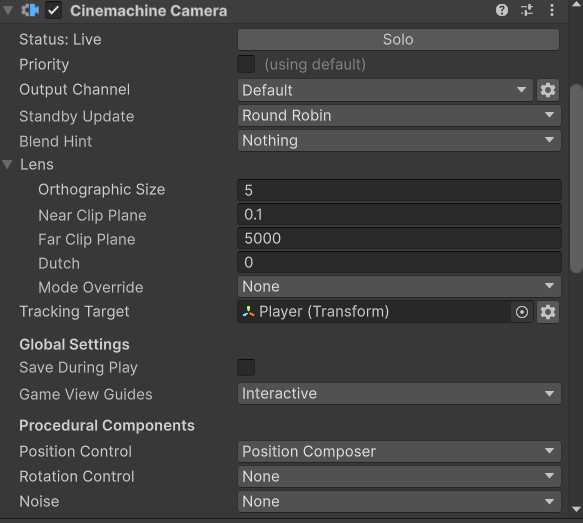
Task: Click the scrollbar up arrow
Action: click(x=576, y=4)
